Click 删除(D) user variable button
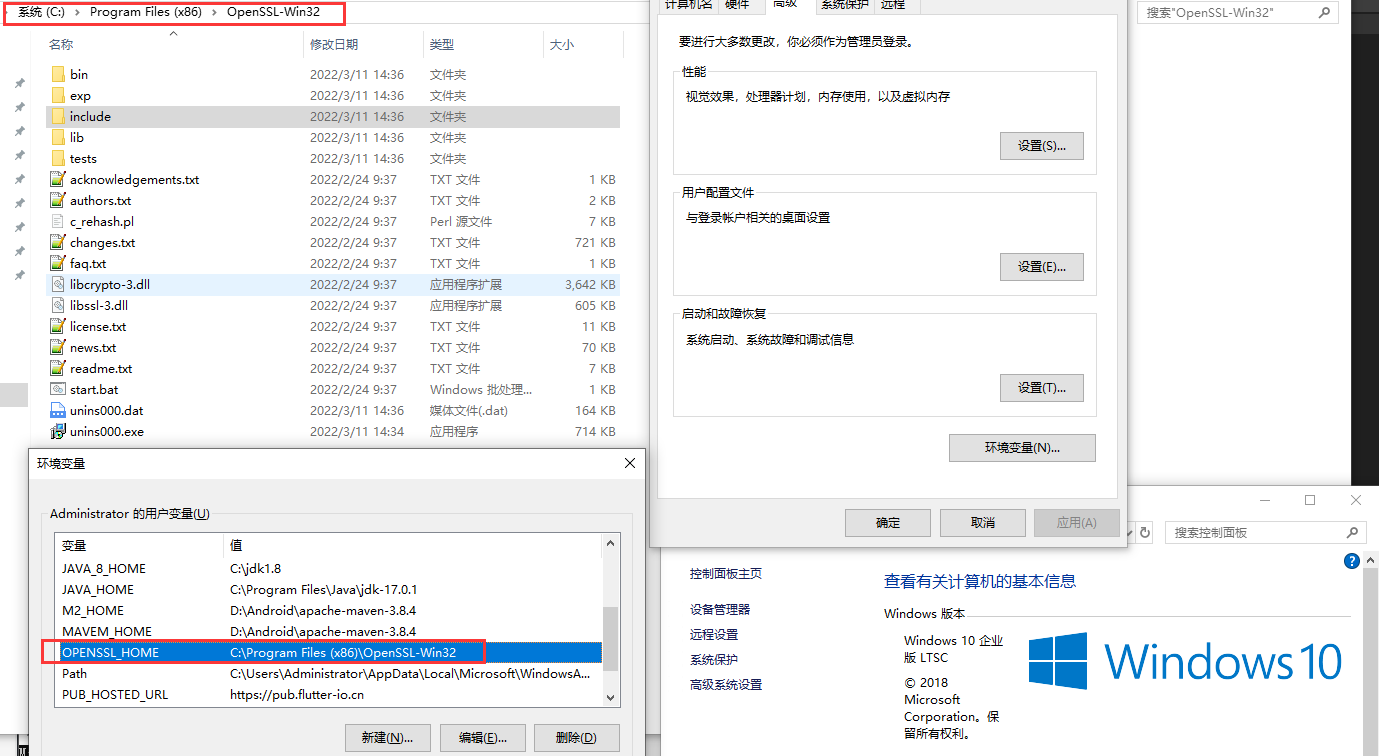This screenshot has width=1379, height=756. click(x=577, y=738)
